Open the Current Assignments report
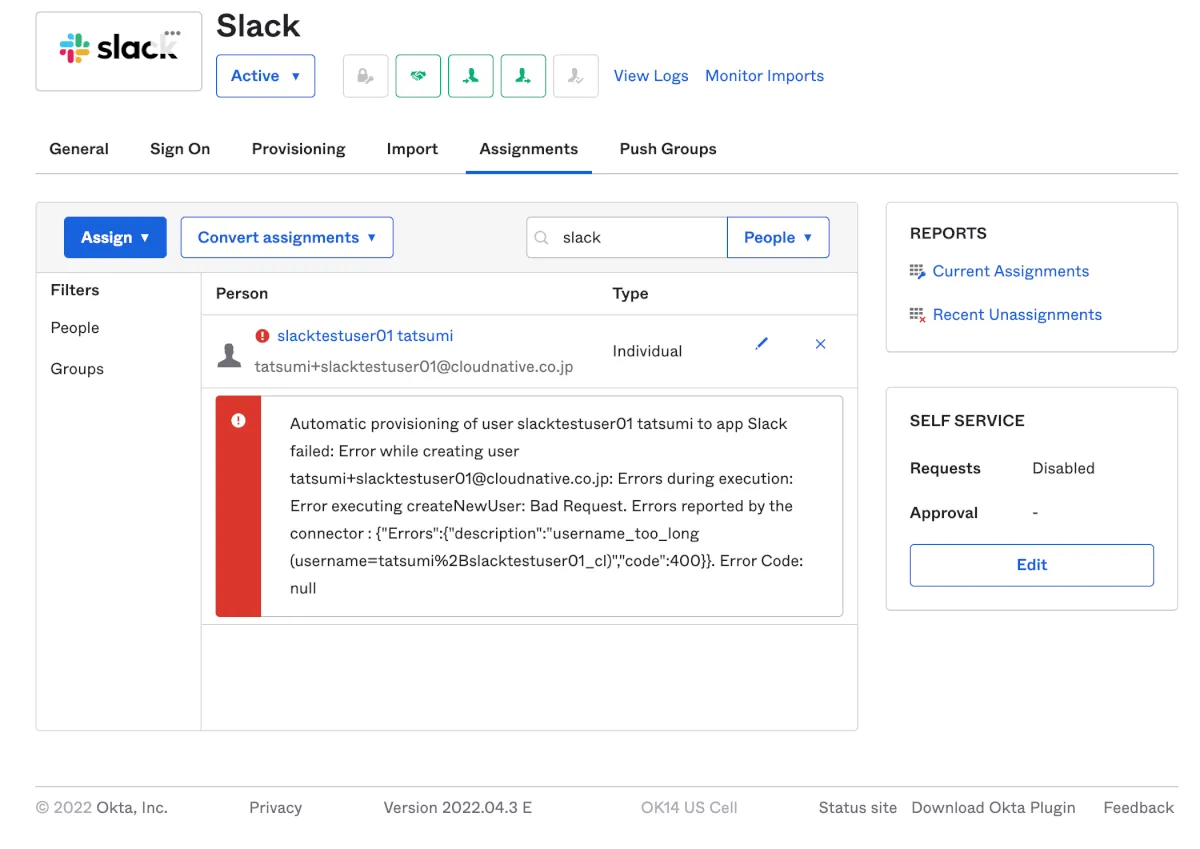 [x=1010, y=271]
